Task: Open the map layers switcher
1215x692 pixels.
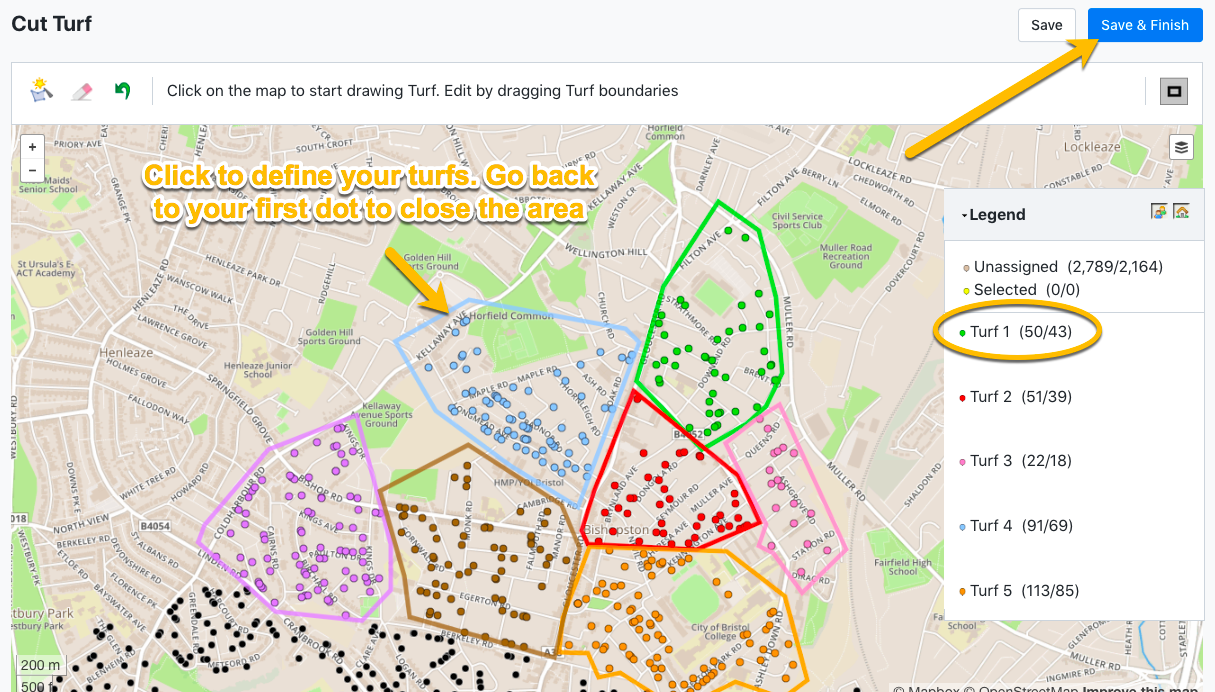Action: pyautogui.click(x=1181, y=148)
